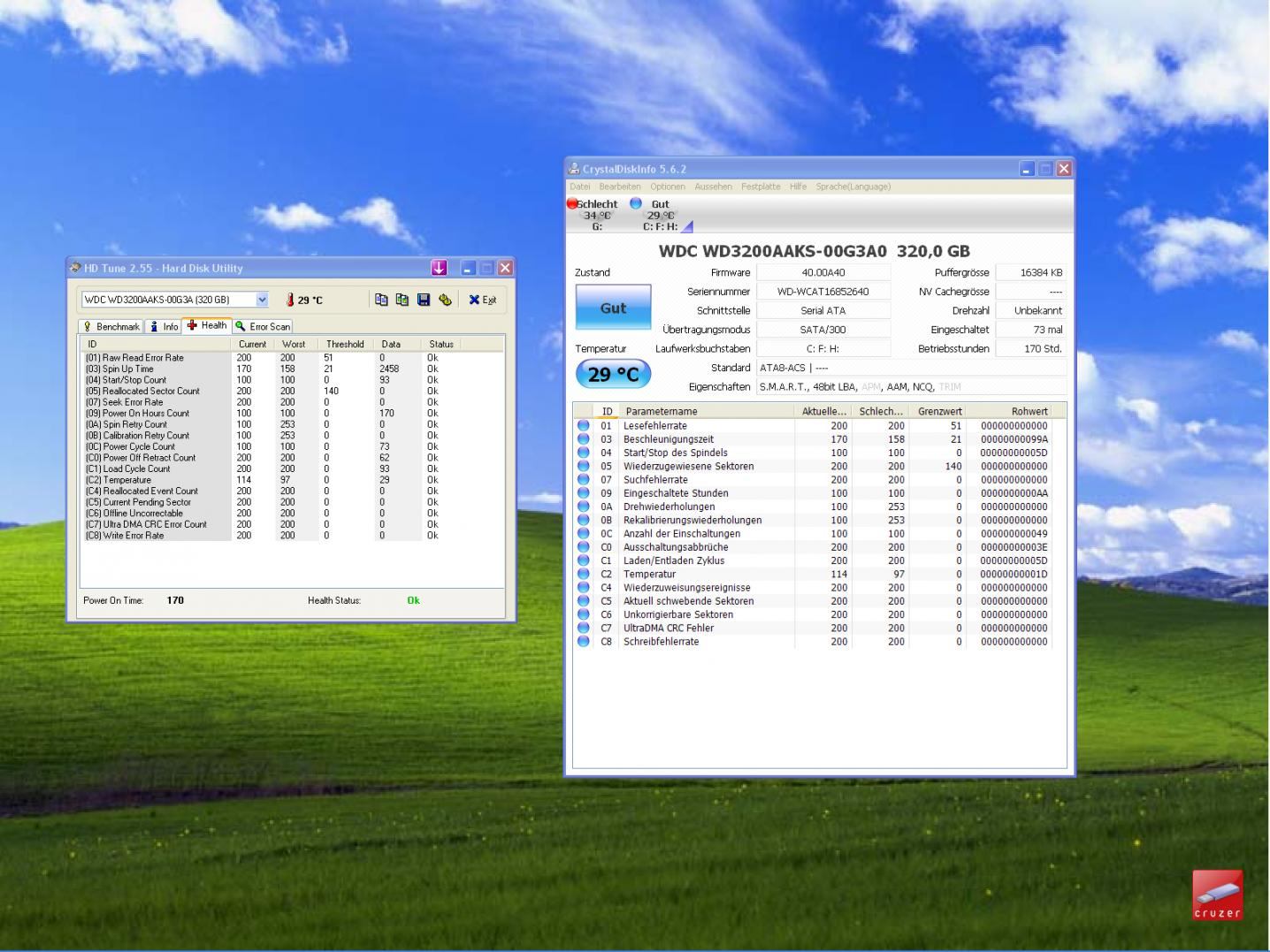Click the blue status orb for row C7 UltraDMA CRC Fehler
The width and height of the screenshot is (1270, 952).
(584, 628)
